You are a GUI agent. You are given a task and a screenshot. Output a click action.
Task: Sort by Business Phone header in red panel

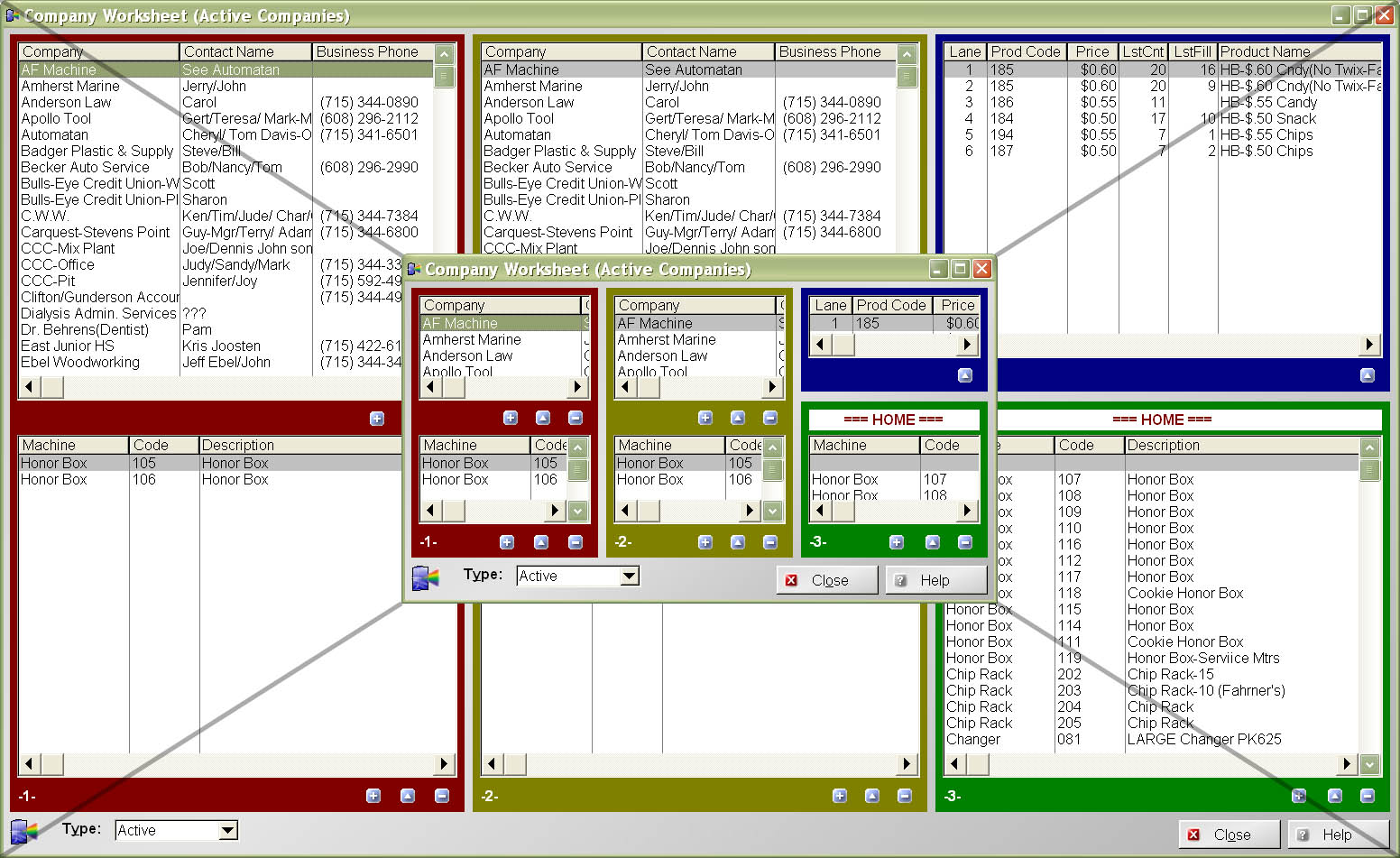pos(372,52)
